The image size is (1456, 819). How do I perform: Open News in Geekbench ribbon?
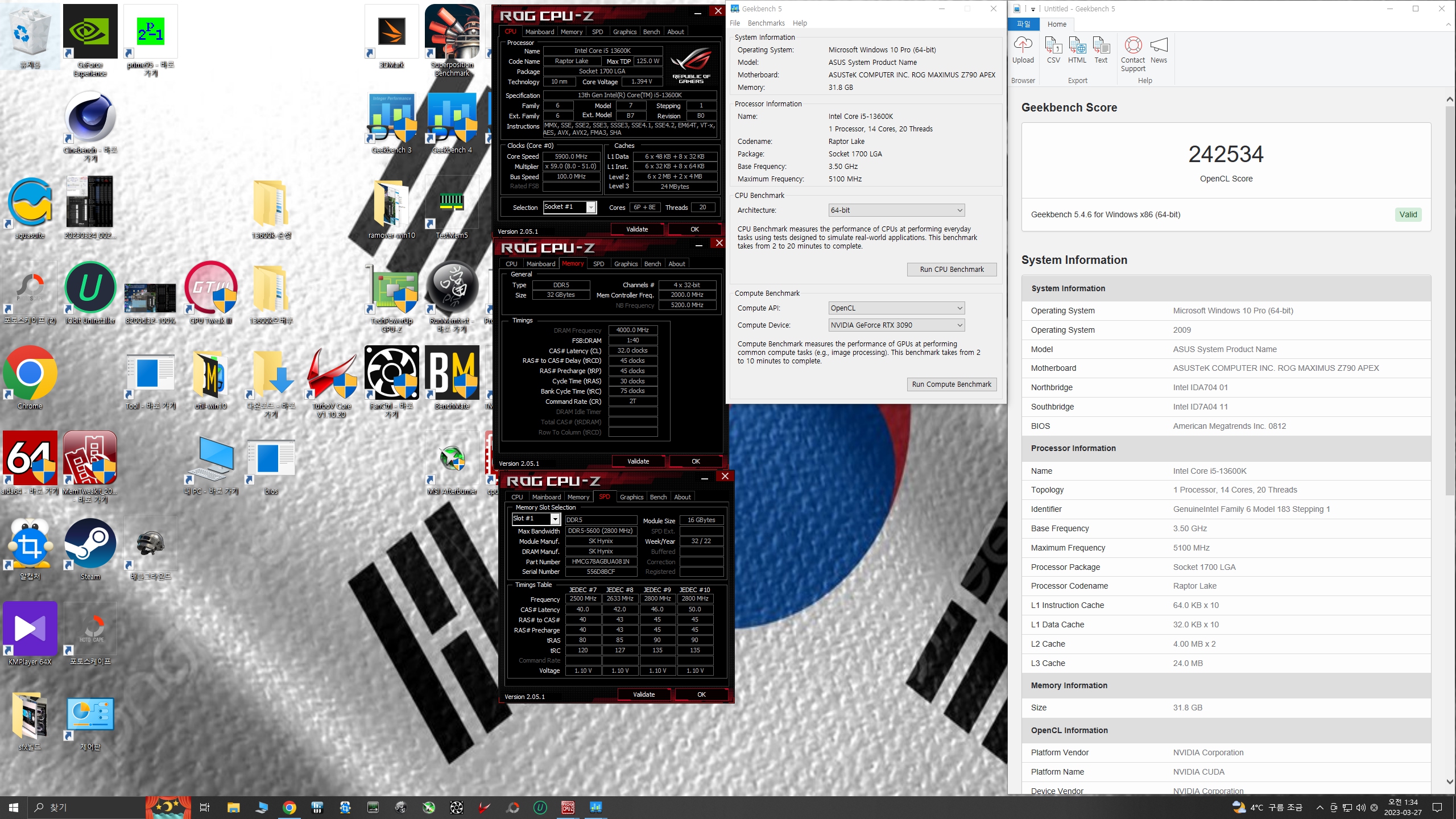(1159, 50)
